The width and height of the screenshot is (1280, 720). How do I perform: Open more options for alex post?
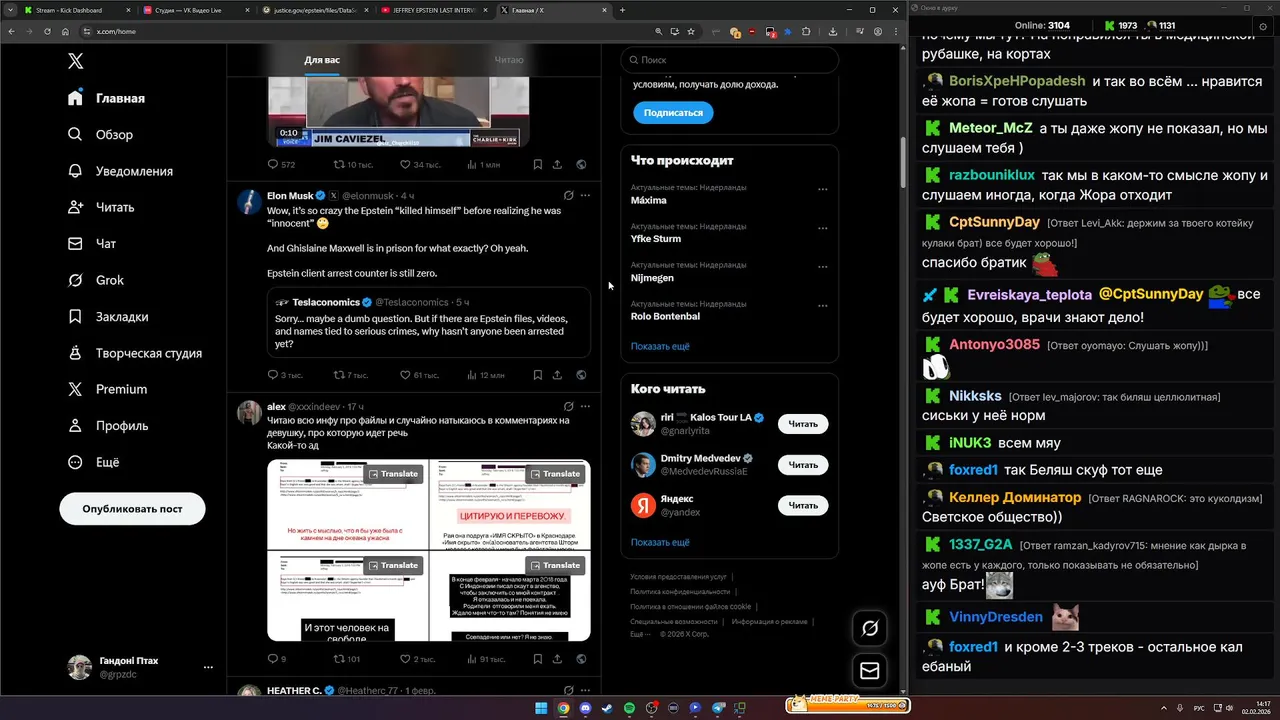(x=585, y=406)
